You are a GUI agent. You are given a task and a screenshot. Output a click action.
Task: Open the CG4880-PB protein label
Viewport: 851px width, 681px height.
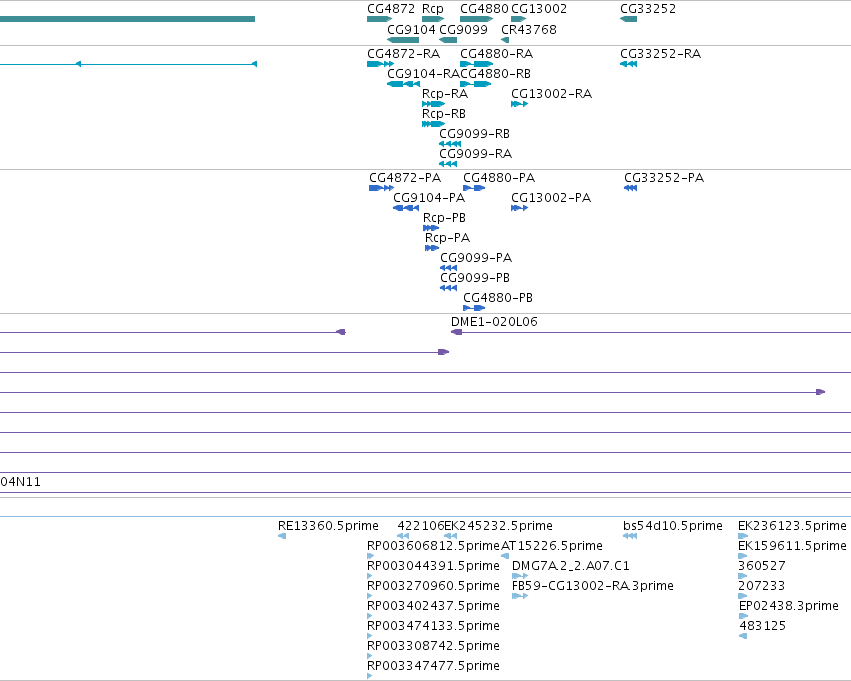pos(498,298)
